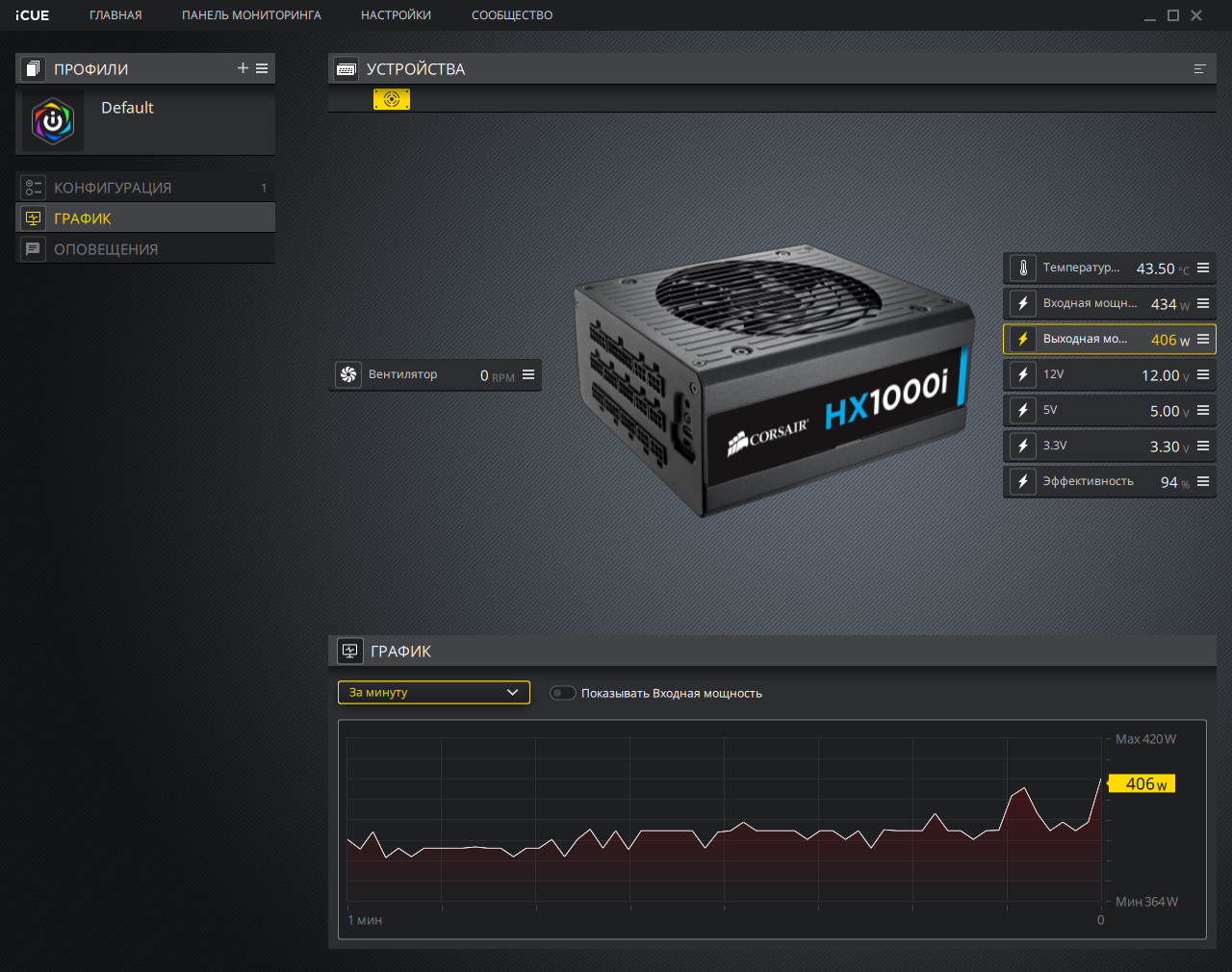
Task: Click the keyboard icon beside УСТРОЙСТВА
Action: [346, 69]
